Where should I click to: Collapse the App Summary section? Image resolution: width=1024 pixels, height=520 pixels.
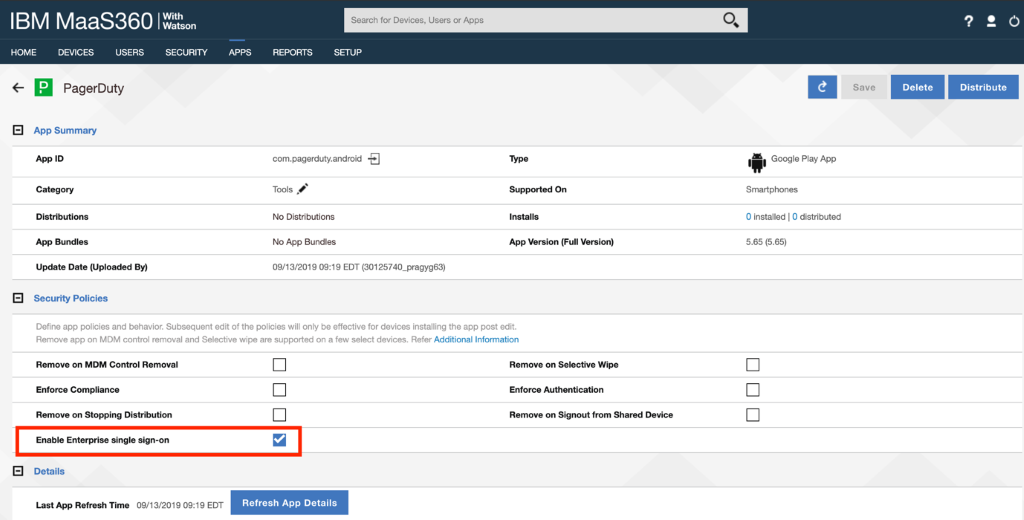pyautogui.click(x=18, y=130)
